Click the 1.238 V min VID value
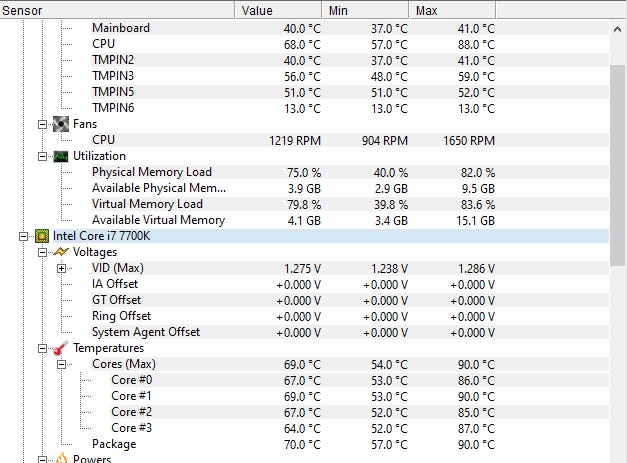Image resolution: width=627 pixels, height=463 pixels. pos(389,269)
